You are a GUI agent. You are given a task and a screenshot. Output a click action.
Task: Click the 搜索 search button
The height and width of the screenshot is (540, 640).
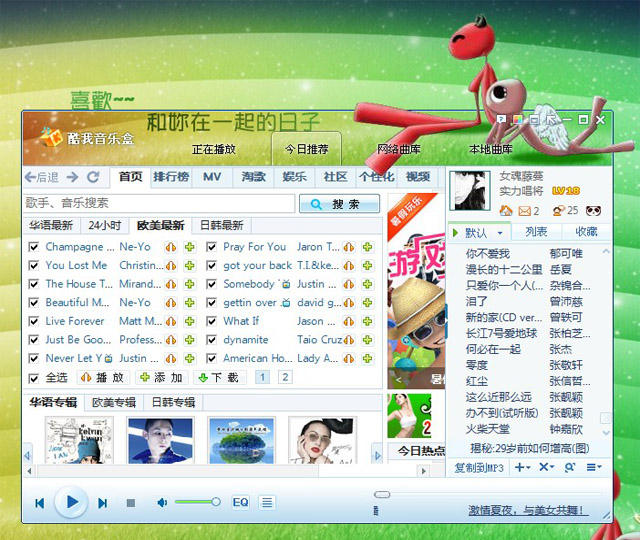[x=340, y=204]
